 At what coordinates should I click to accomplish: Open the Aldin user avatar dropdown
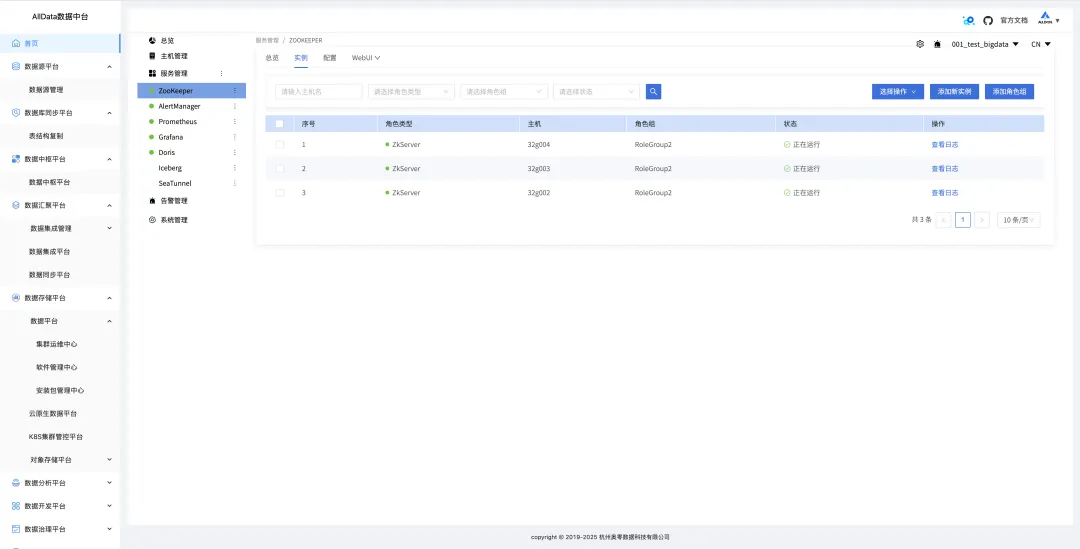(x=1049, y=20)
